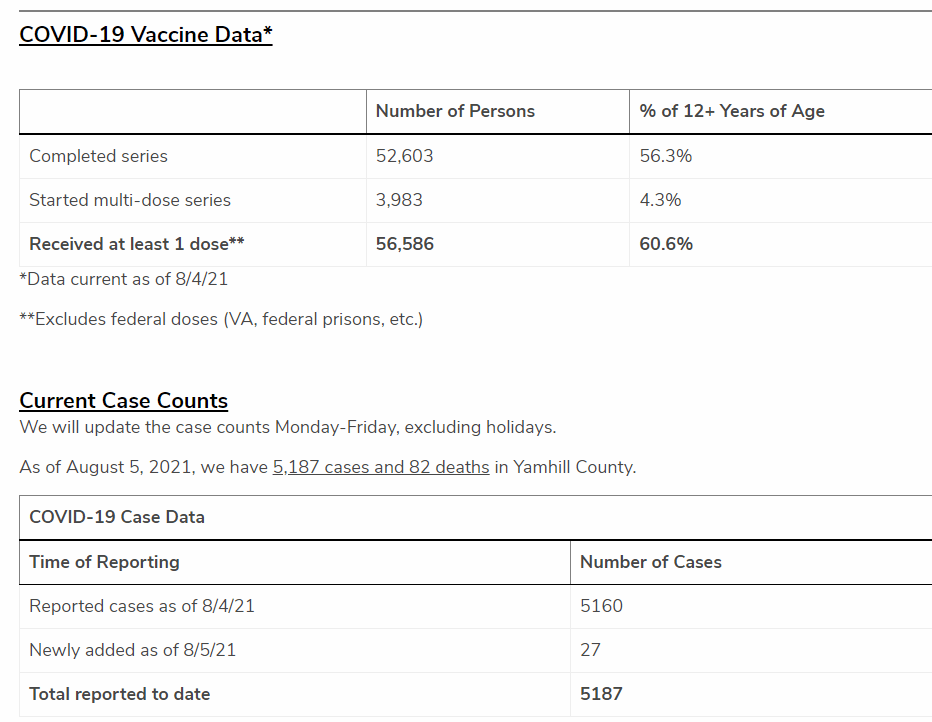This screenshot has width=932, height=722.
Task: Select the Number of Persons column header
Action: [455, 112]
